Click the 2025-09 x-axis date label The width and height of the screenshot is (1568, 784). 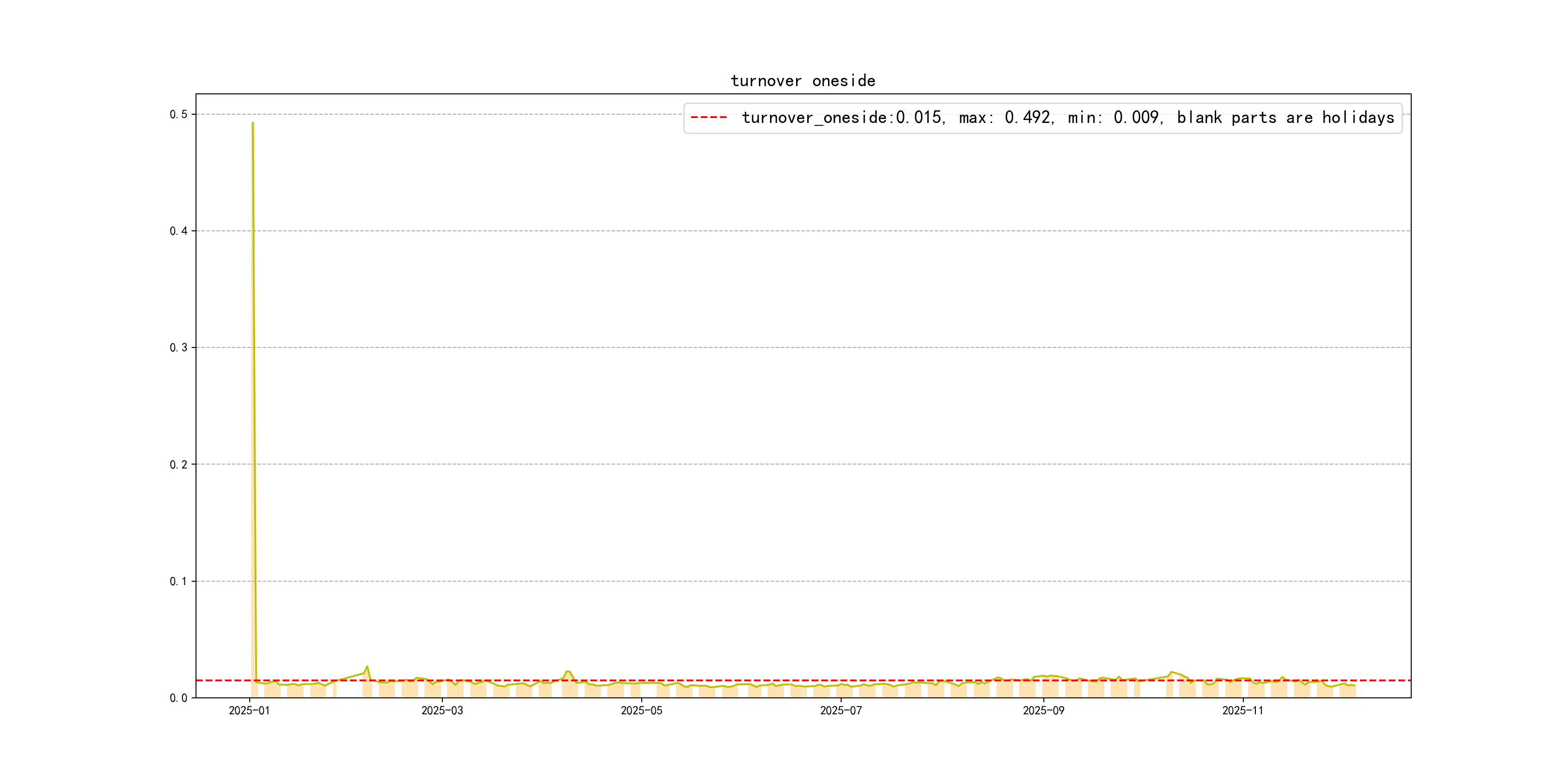(x=1043, y=711)
